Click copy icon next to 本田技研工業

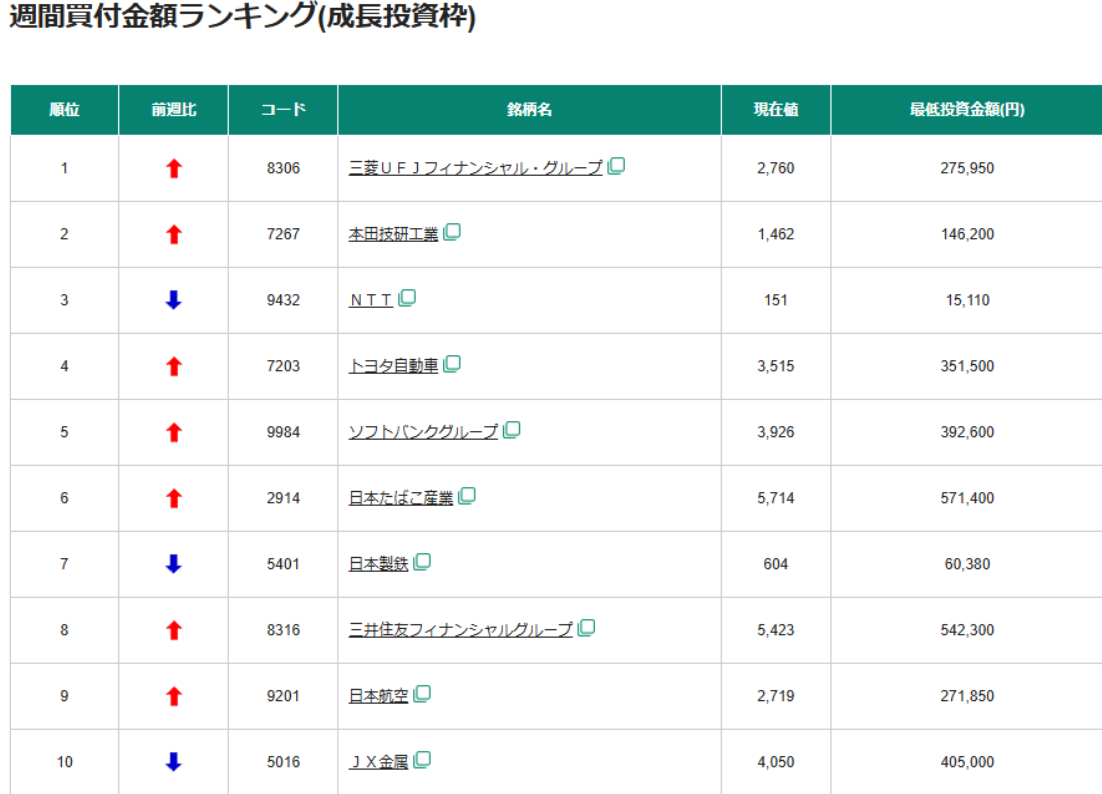coord(452,232)
